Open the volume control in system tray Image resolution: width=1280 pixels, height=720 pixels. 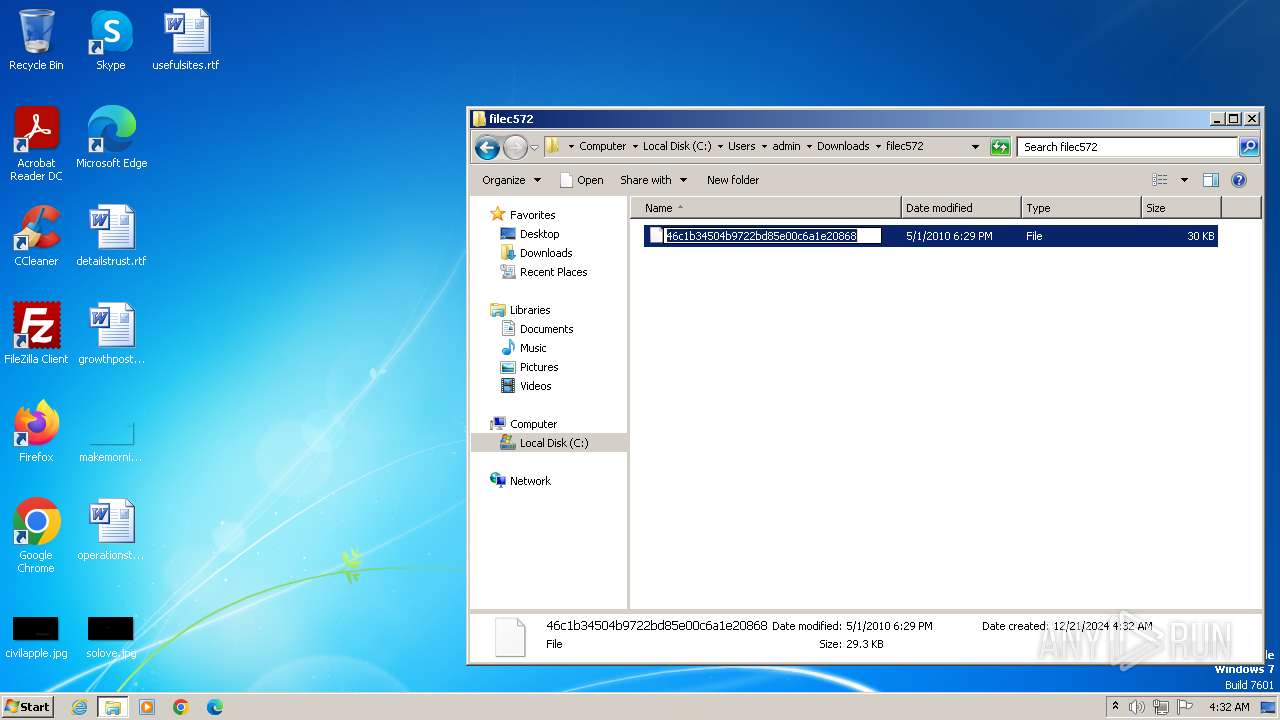(x=1137, y=707)
